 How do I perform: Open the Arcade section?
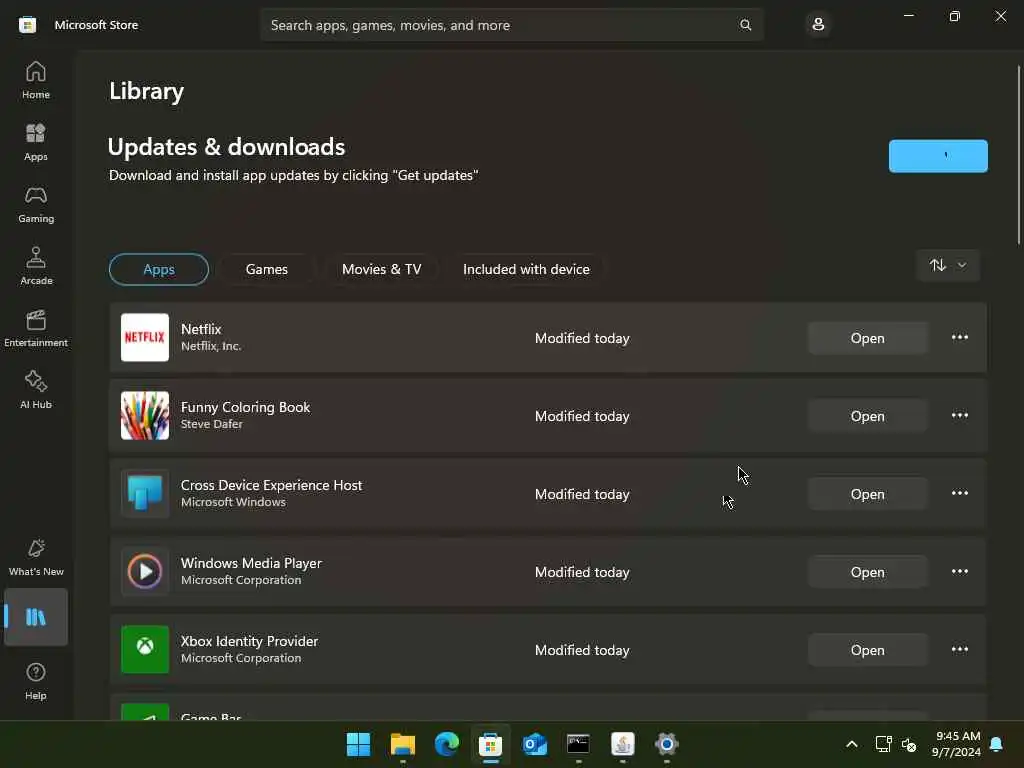point(36,266)
